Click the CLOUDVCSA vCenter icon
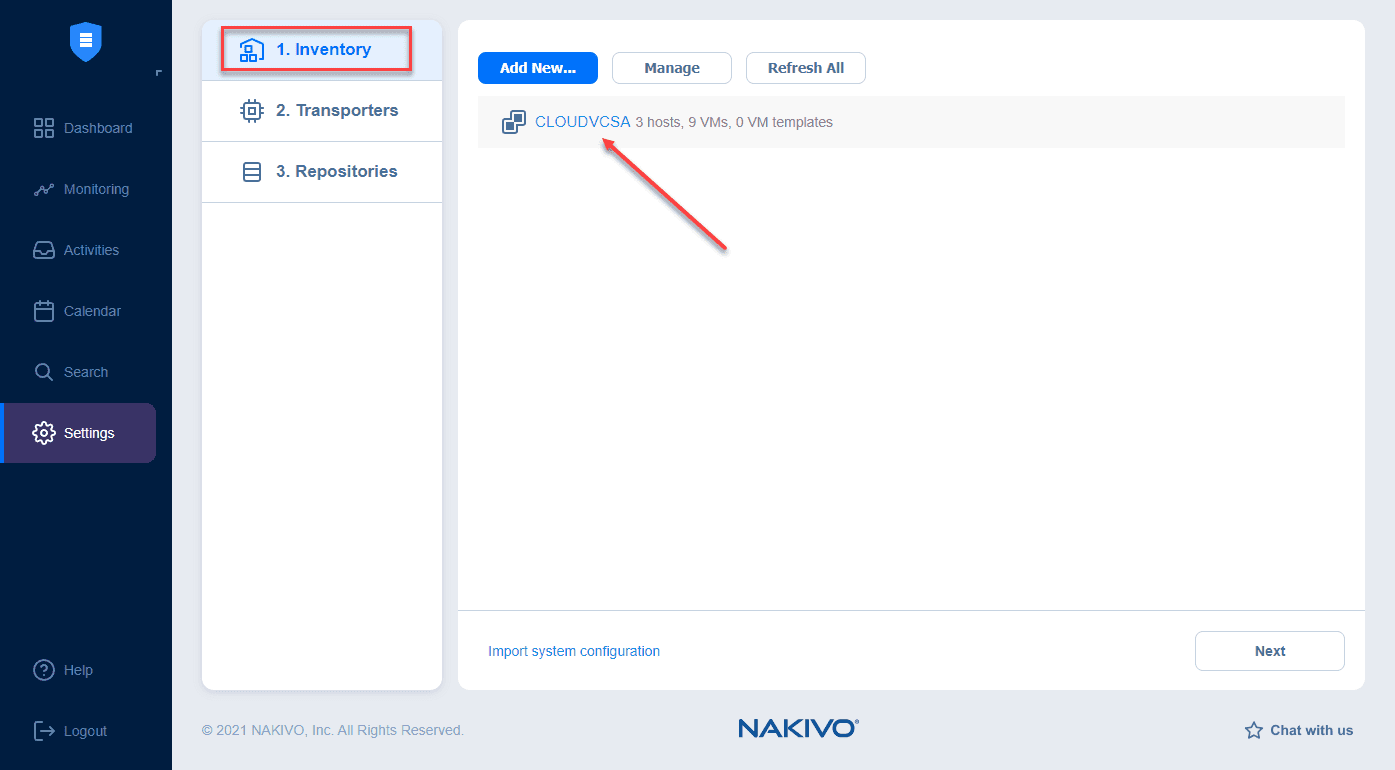The height and width of the screenshot is (770, 1395). pyautogui.click(x=514, y=122)
